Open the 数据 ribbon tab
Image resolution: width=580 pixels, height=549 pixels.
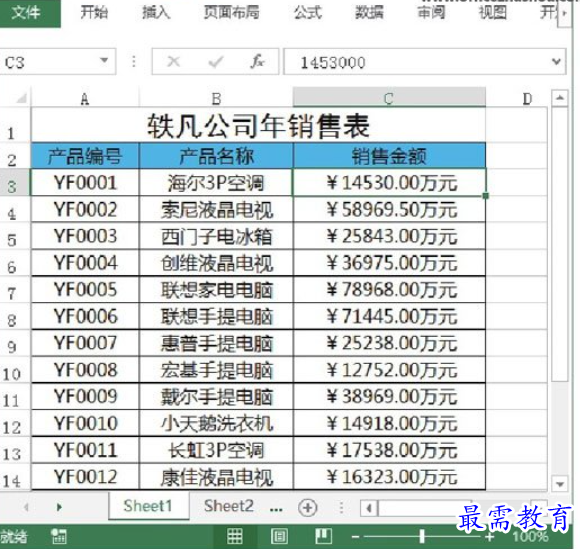(369, 13)
